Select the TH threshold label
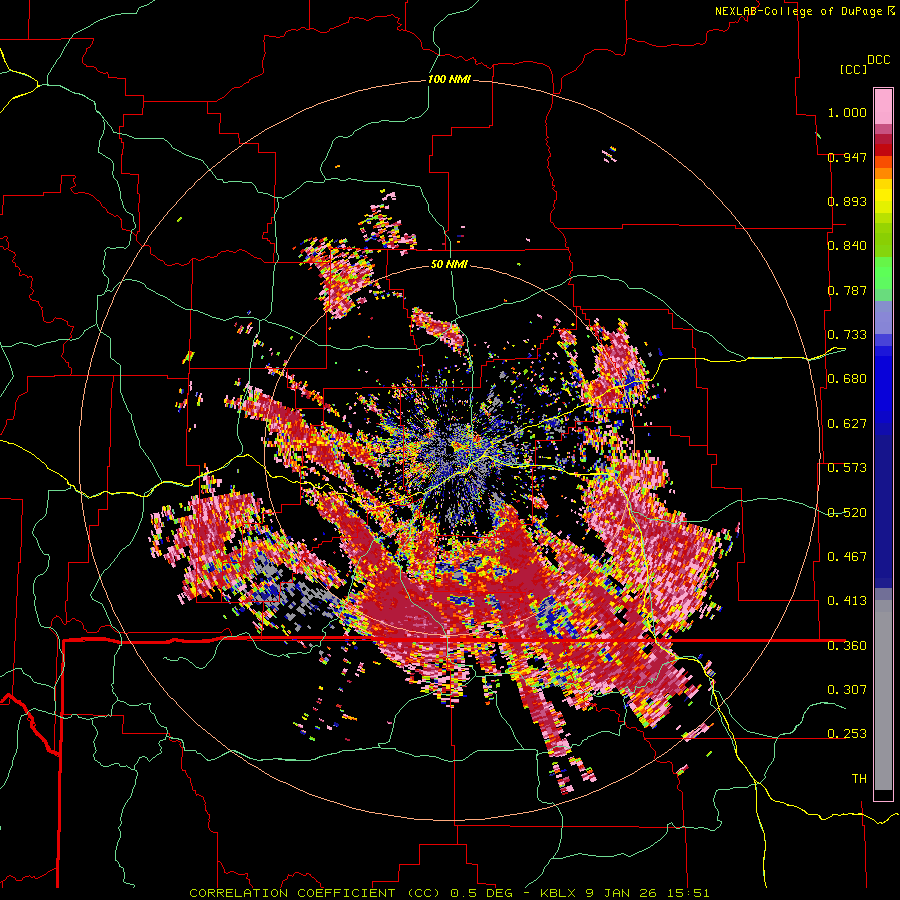This screenshot has height=900, width=900. coord(859,779)
